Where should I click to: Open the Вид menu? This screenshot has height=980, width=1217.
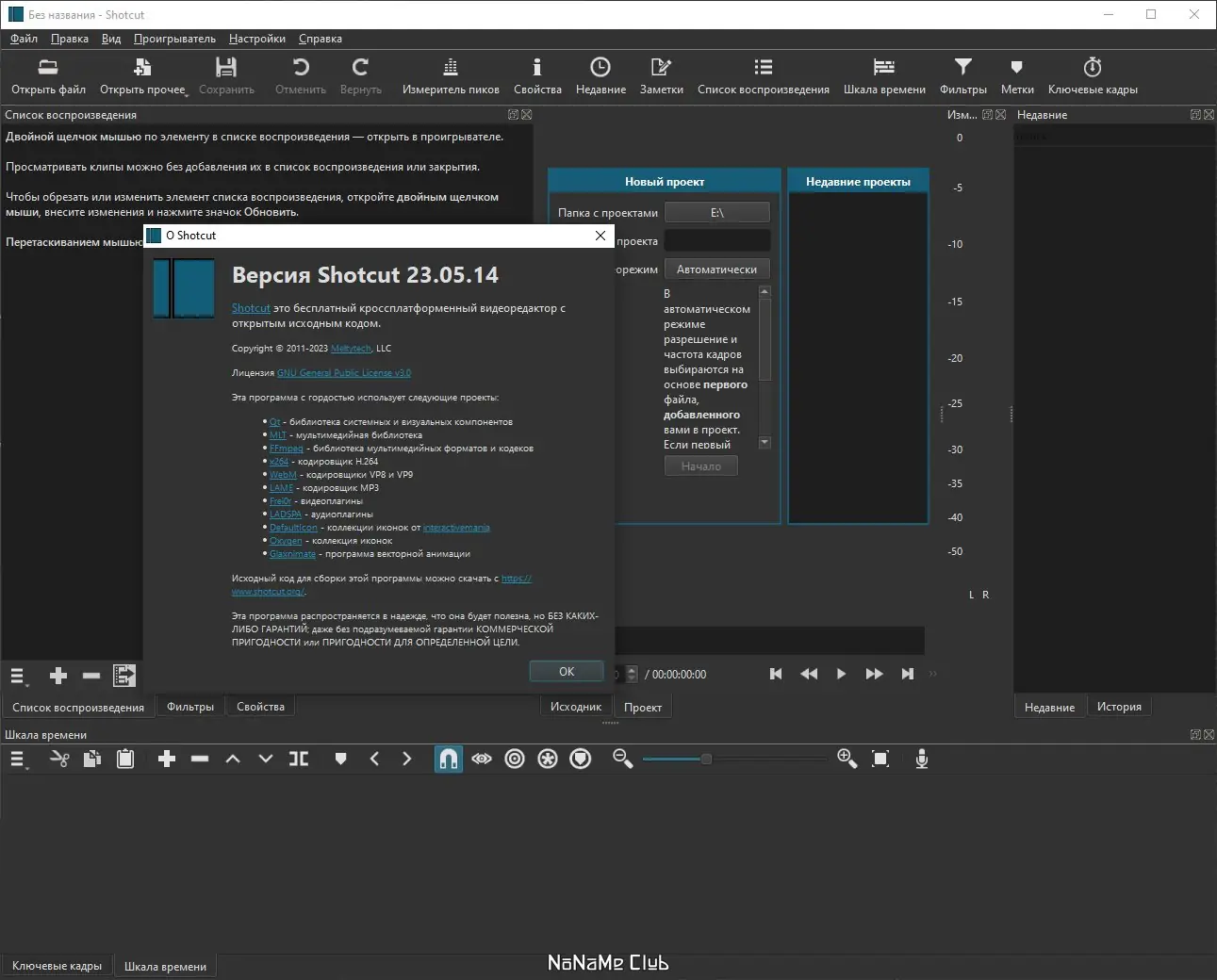[x=111, y=39]
